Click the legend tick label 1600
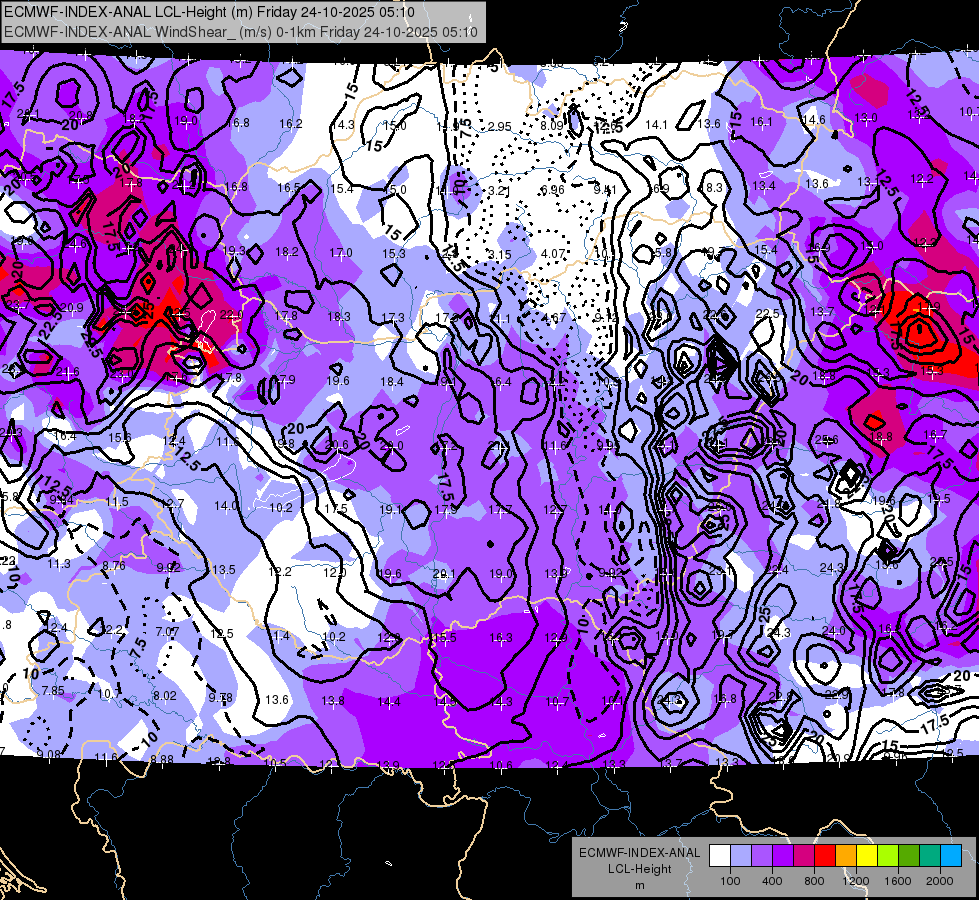The height and width of the screenshot is (900, 979). (898, 881)
